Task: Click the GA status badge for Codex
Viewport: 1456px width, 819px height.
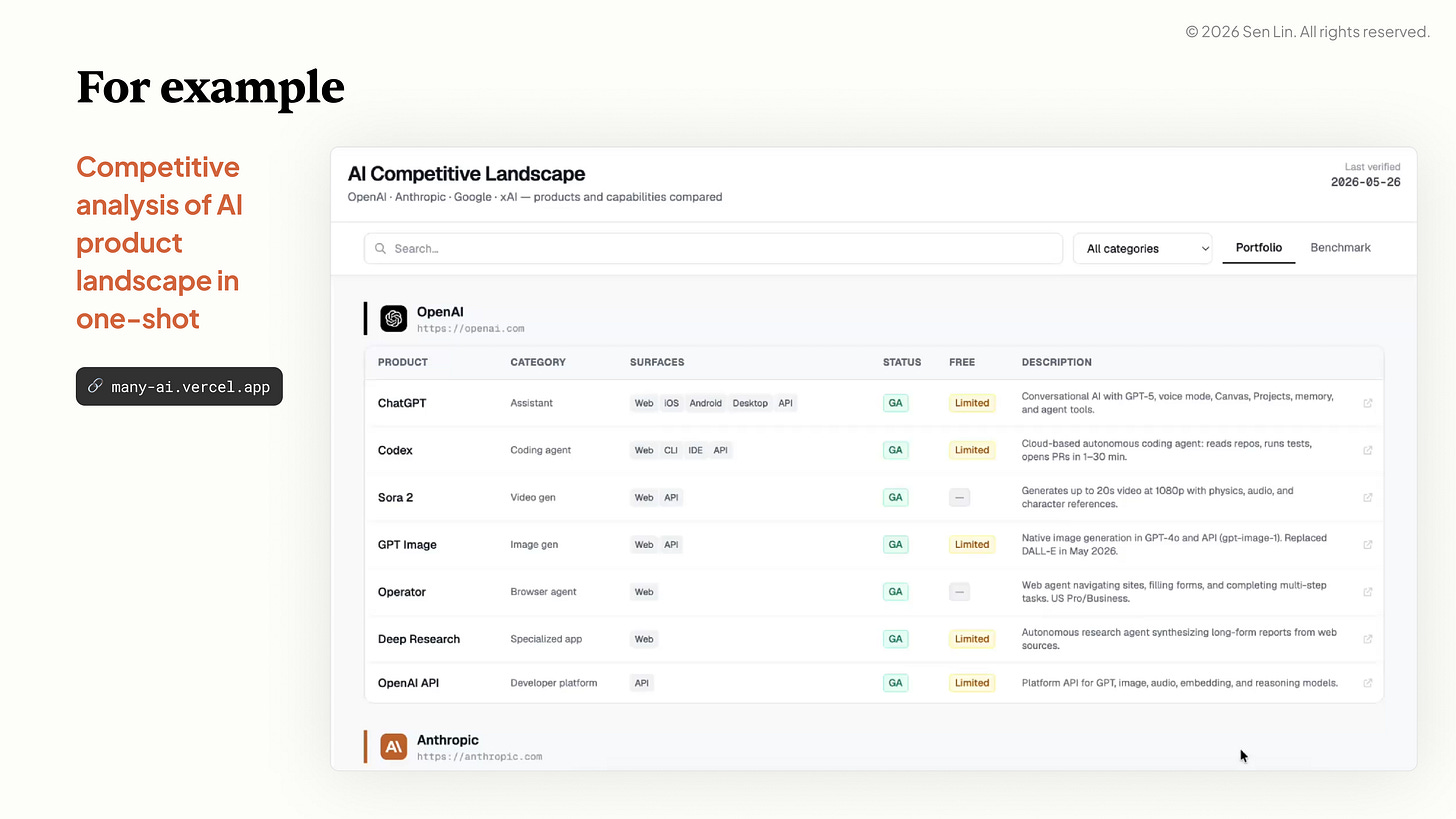Action: [895, 450]
